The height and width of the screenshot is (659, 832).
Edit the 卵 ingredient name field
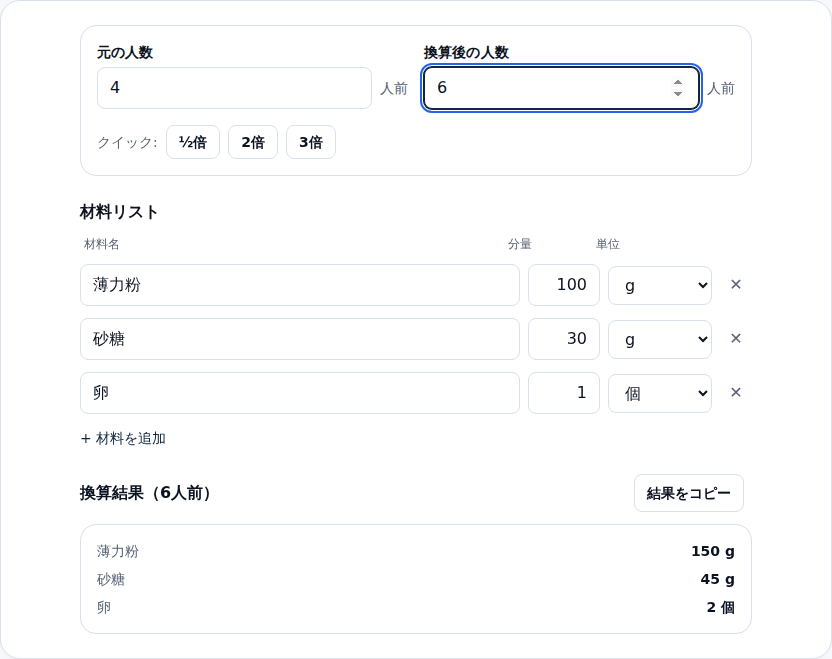[x=300, y=393]
